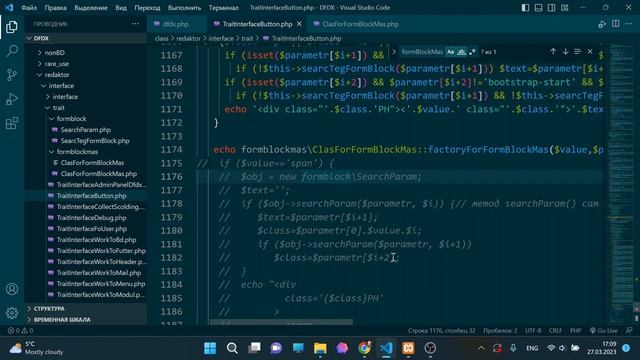
Task: Open the Выполнить menu
Action: [x=184, y=8]
